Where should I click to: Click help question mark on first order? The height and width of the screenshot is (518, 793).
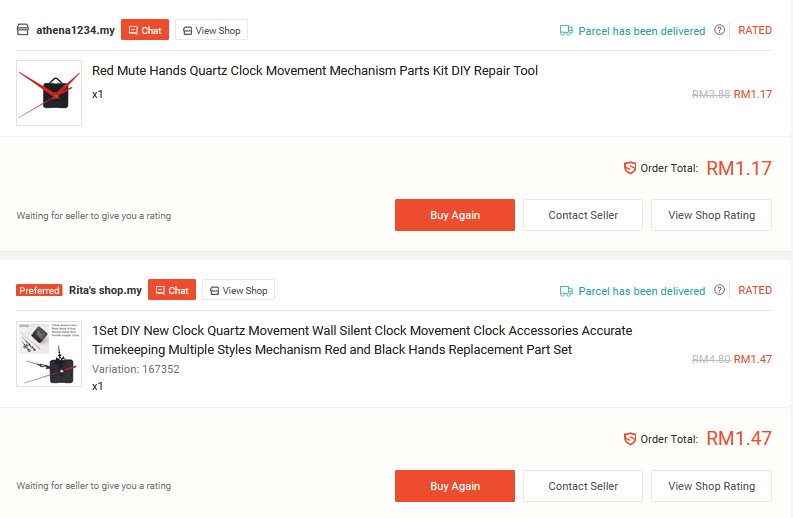719,30
